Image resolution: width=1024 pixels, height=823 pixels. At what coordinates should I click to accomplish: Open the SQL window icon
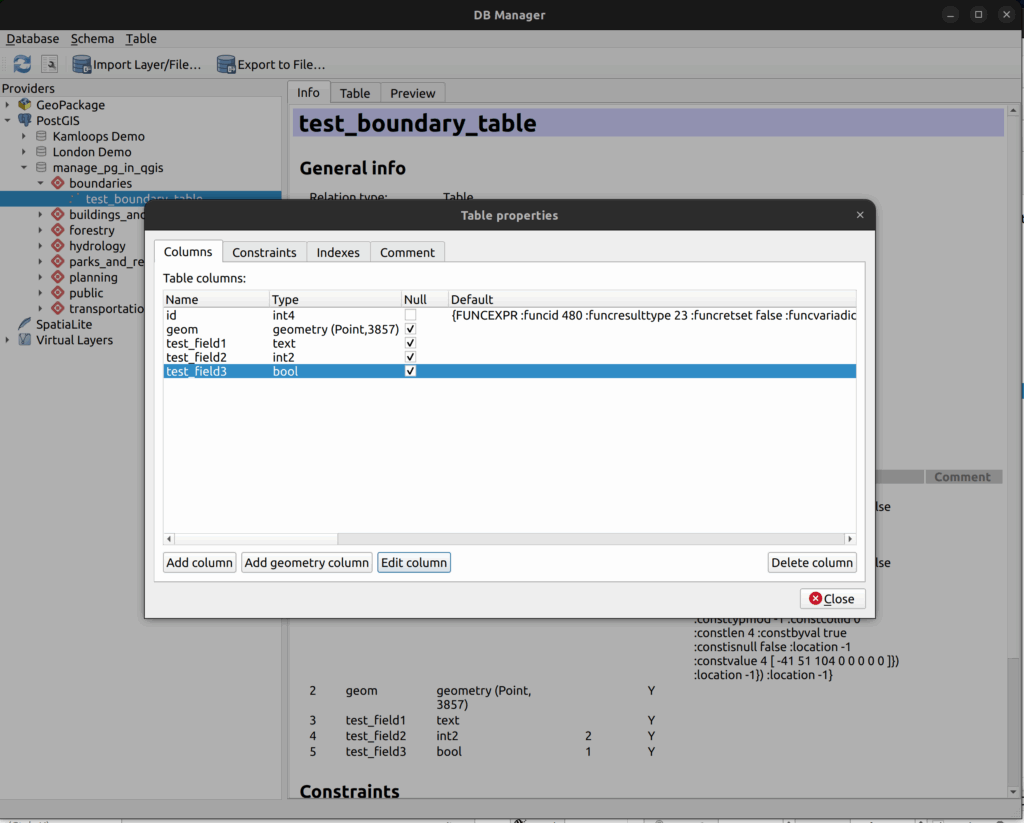(x=49, y=64)
